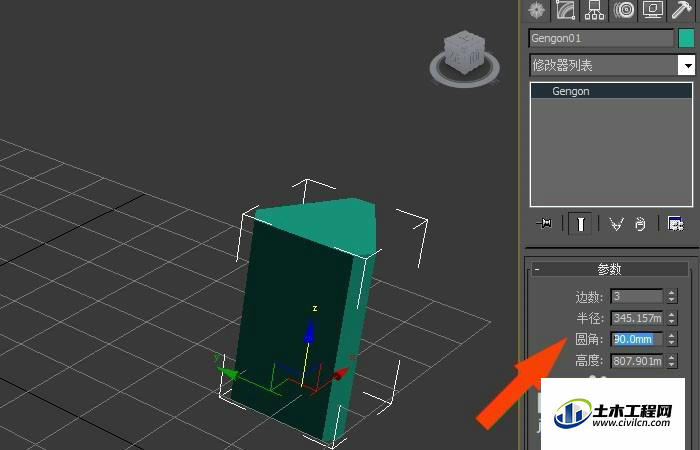Viewport: 700px width, 450px height.
Task: Click the 边数 spinner arrows
Action: tap(672, 296)
